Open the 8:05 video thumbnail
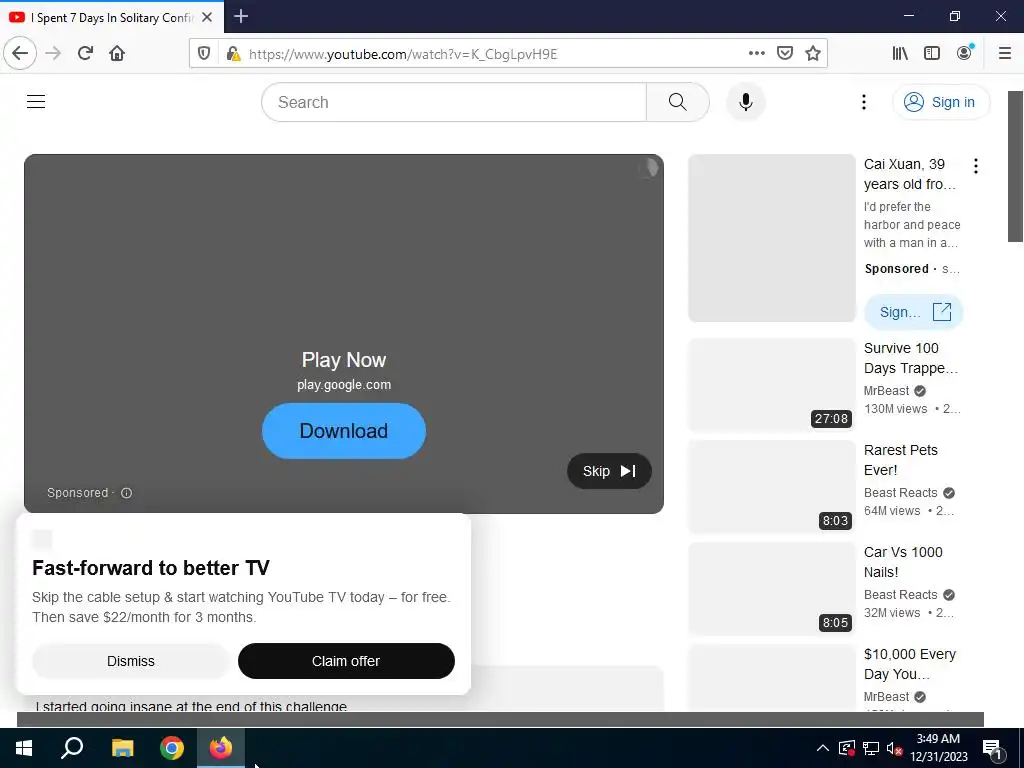Image resolution: width=1024 pixels, height=768 pixels. [x=771, y=589]
